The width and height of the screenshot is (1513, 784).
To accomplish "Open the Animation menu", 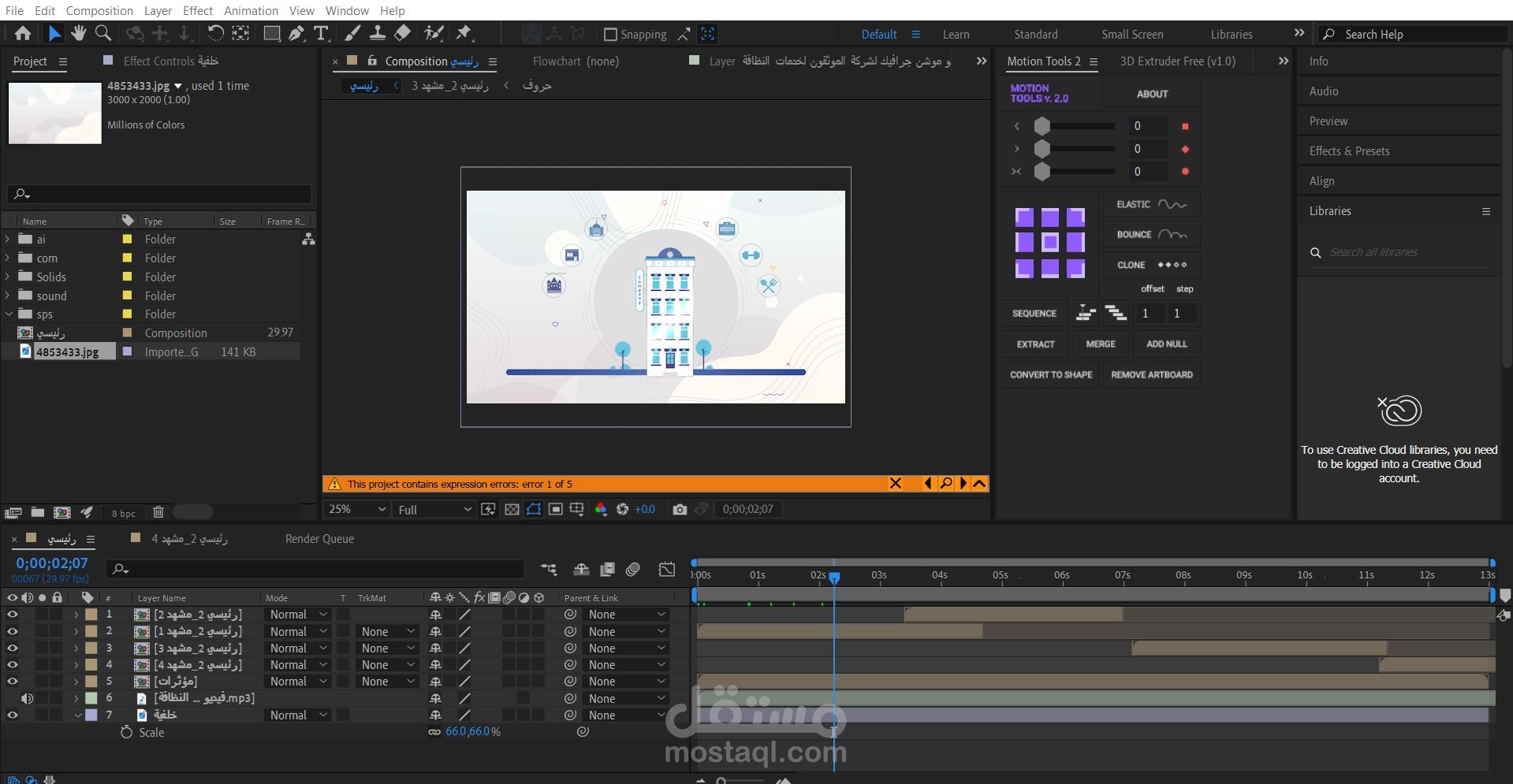I will (251, 10).
